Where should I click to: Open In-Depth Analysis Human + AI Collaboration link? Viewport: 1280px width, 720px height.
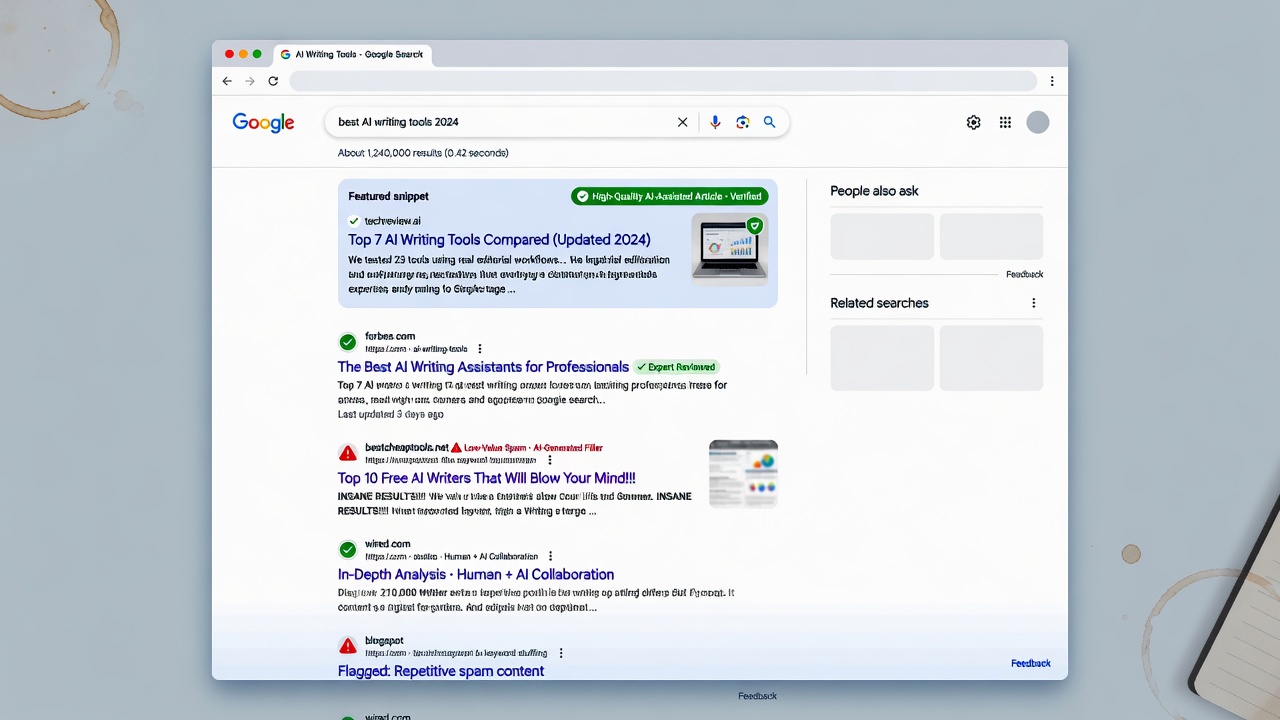click(476, 575)
